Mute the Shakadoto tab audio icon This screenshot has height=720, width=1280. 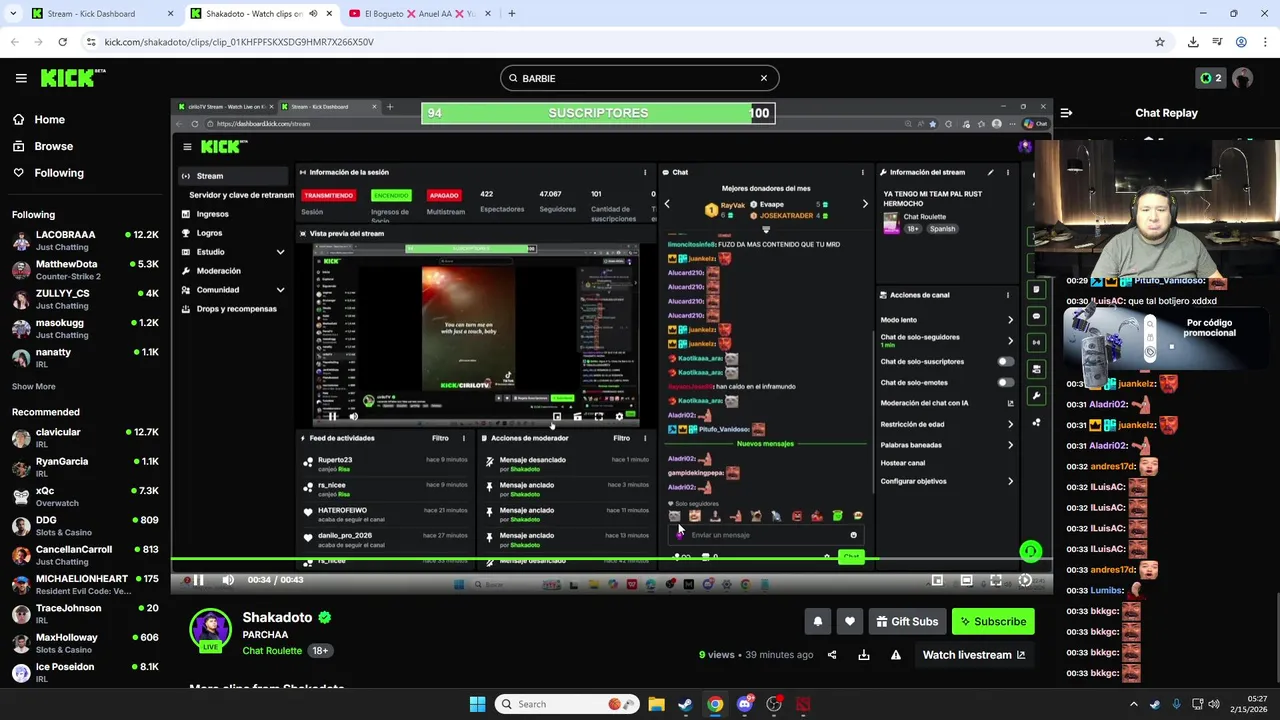(x=313, y=14)
